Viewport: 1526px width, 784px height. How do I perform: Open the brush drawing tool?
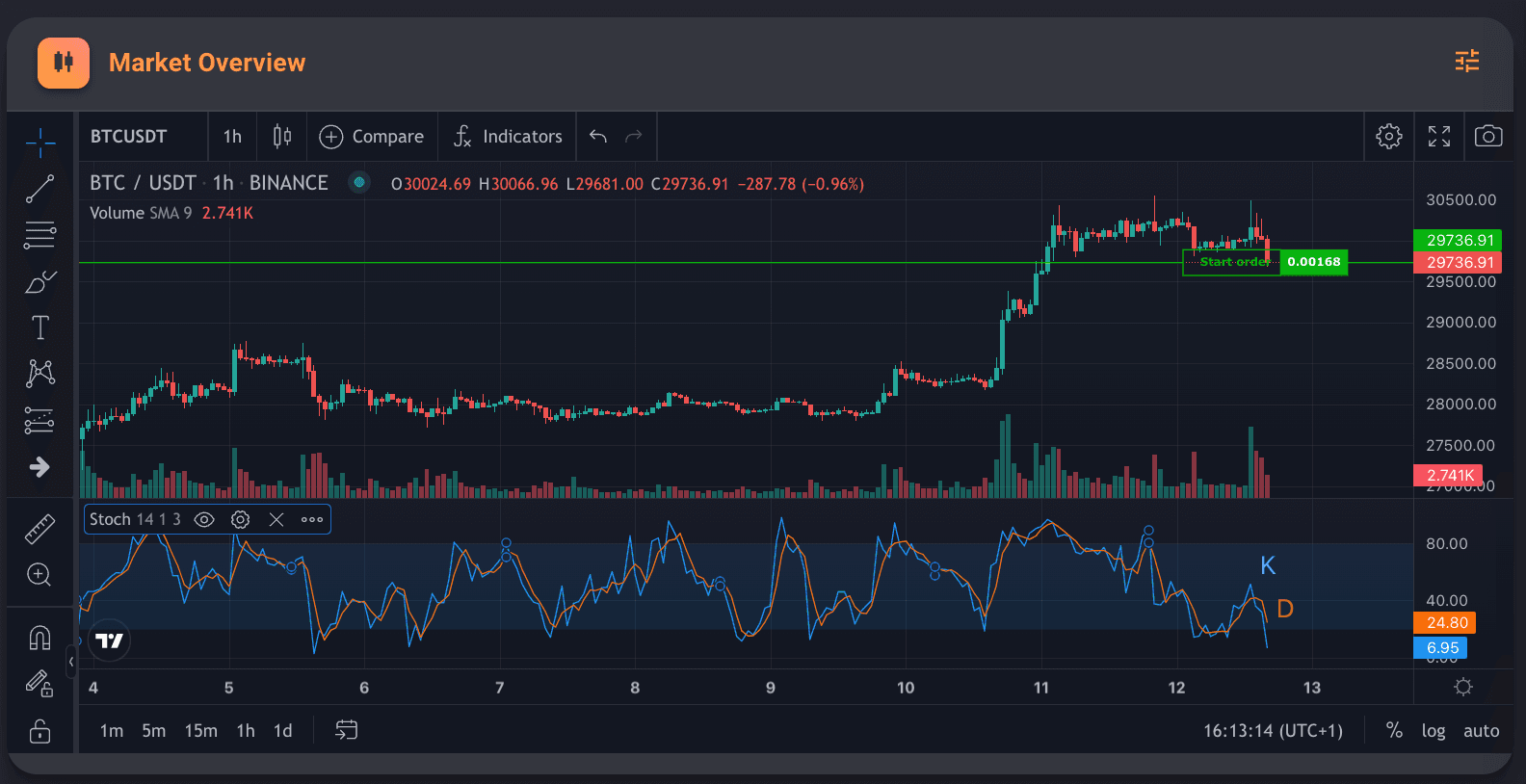coord(39,282)
